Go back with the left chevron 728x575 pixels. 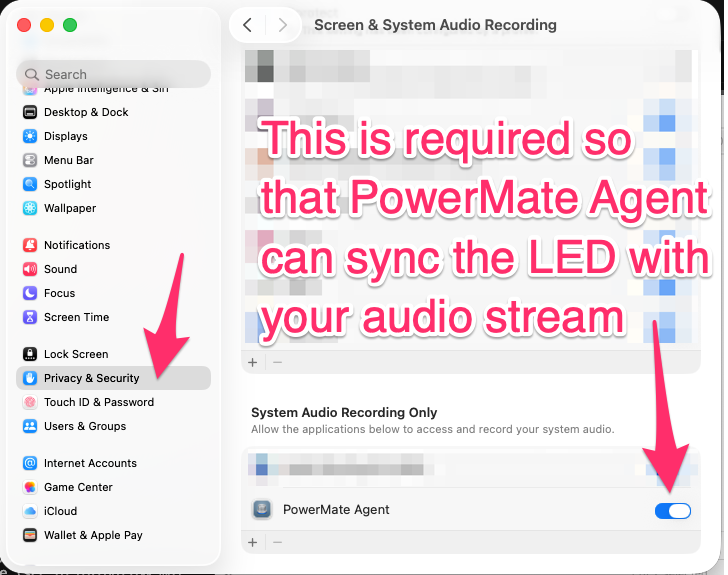(247, 25)
